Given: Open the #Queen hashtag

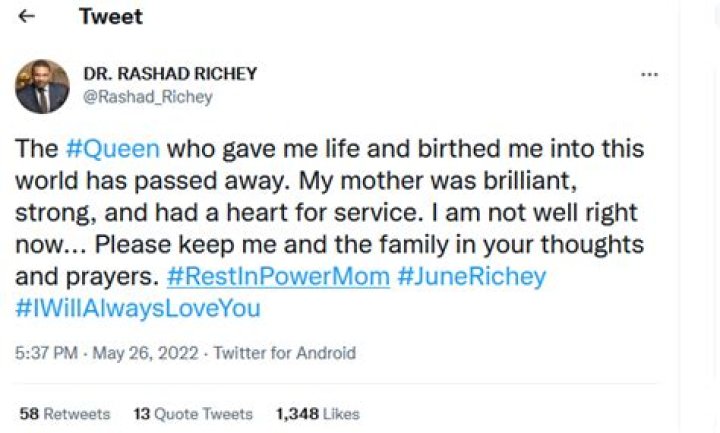Looking at the screenshot, I should coord(112,149).
